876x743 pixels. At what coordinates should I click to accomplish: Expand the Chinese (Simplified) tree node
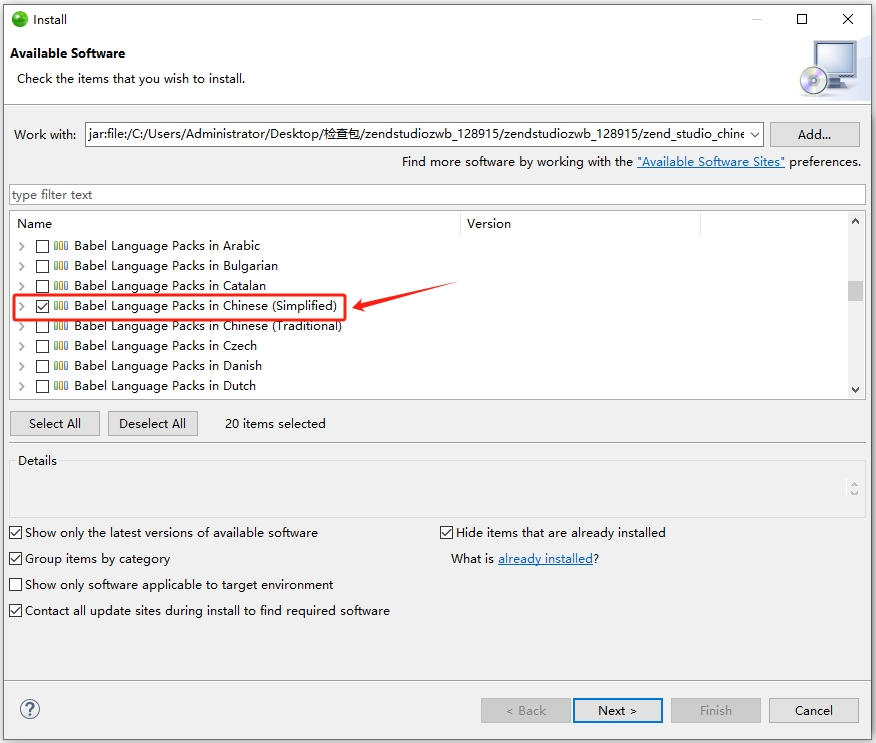(x=22, y=306)
